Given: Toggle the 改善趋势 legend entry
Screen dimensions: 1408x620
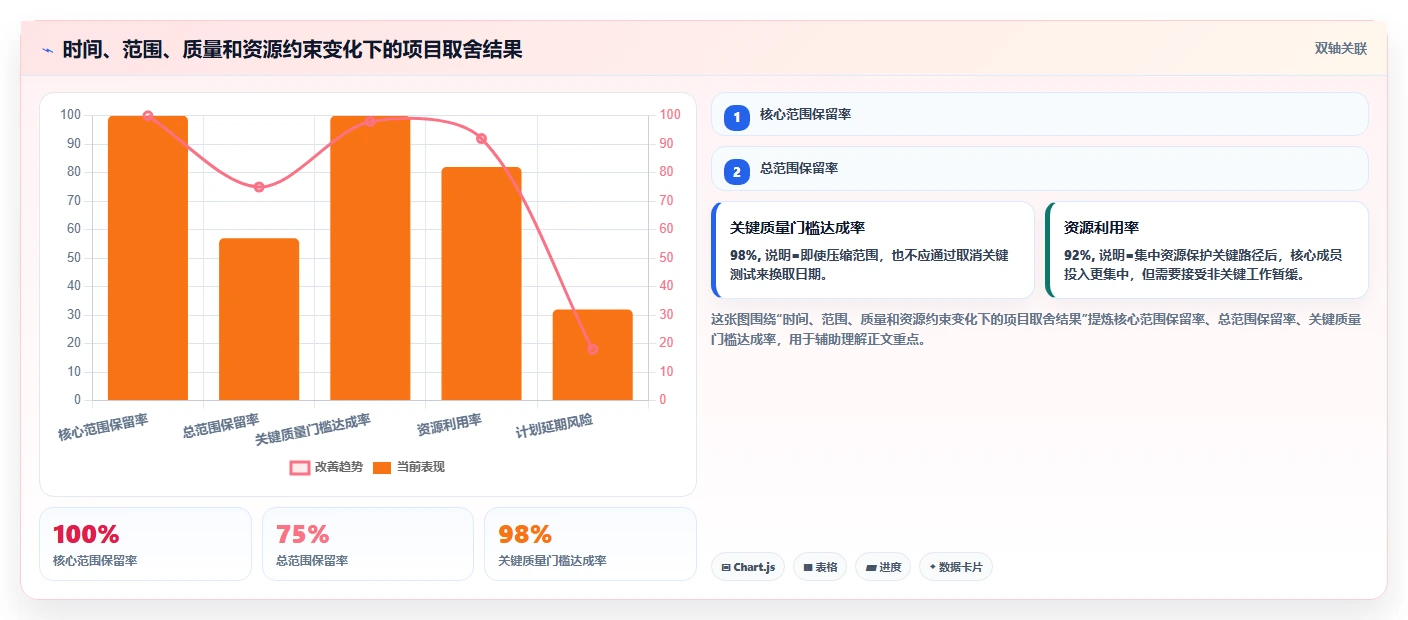Looking at the screenshot, I should (326, 467).
